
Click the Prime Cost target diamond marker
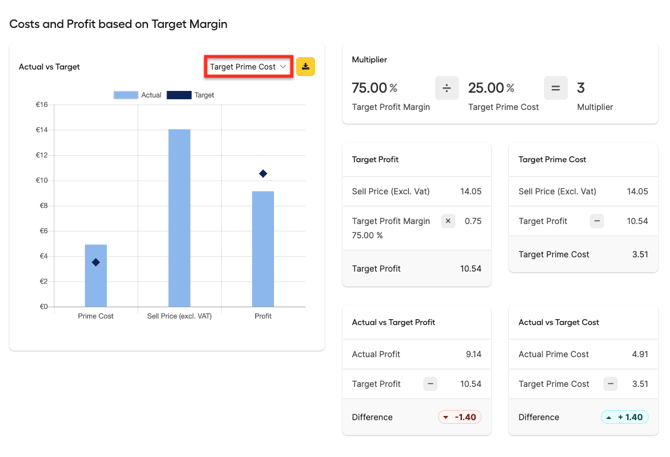click(x=96, y=262)
